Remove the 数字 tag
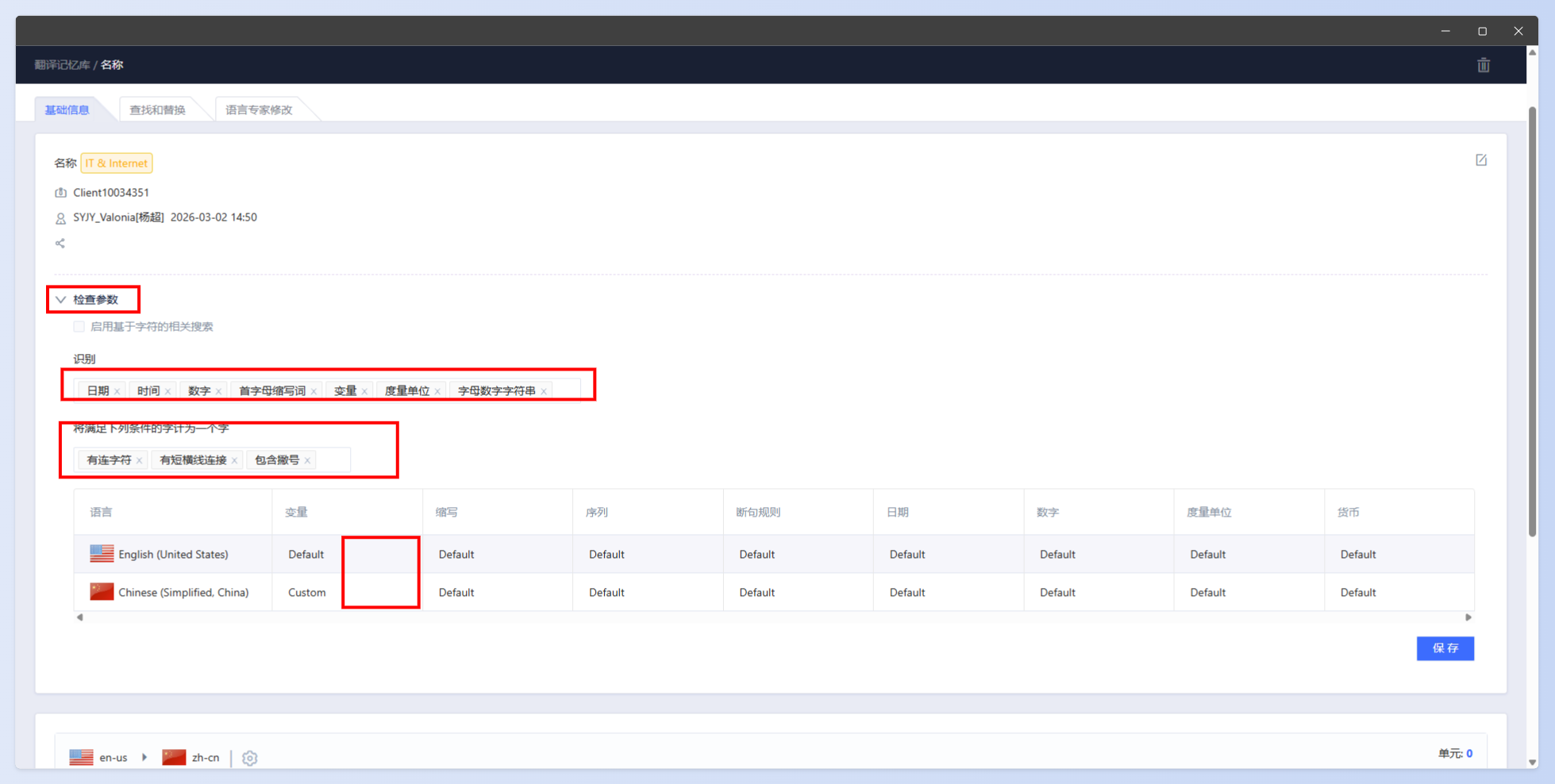 (219, 391)
